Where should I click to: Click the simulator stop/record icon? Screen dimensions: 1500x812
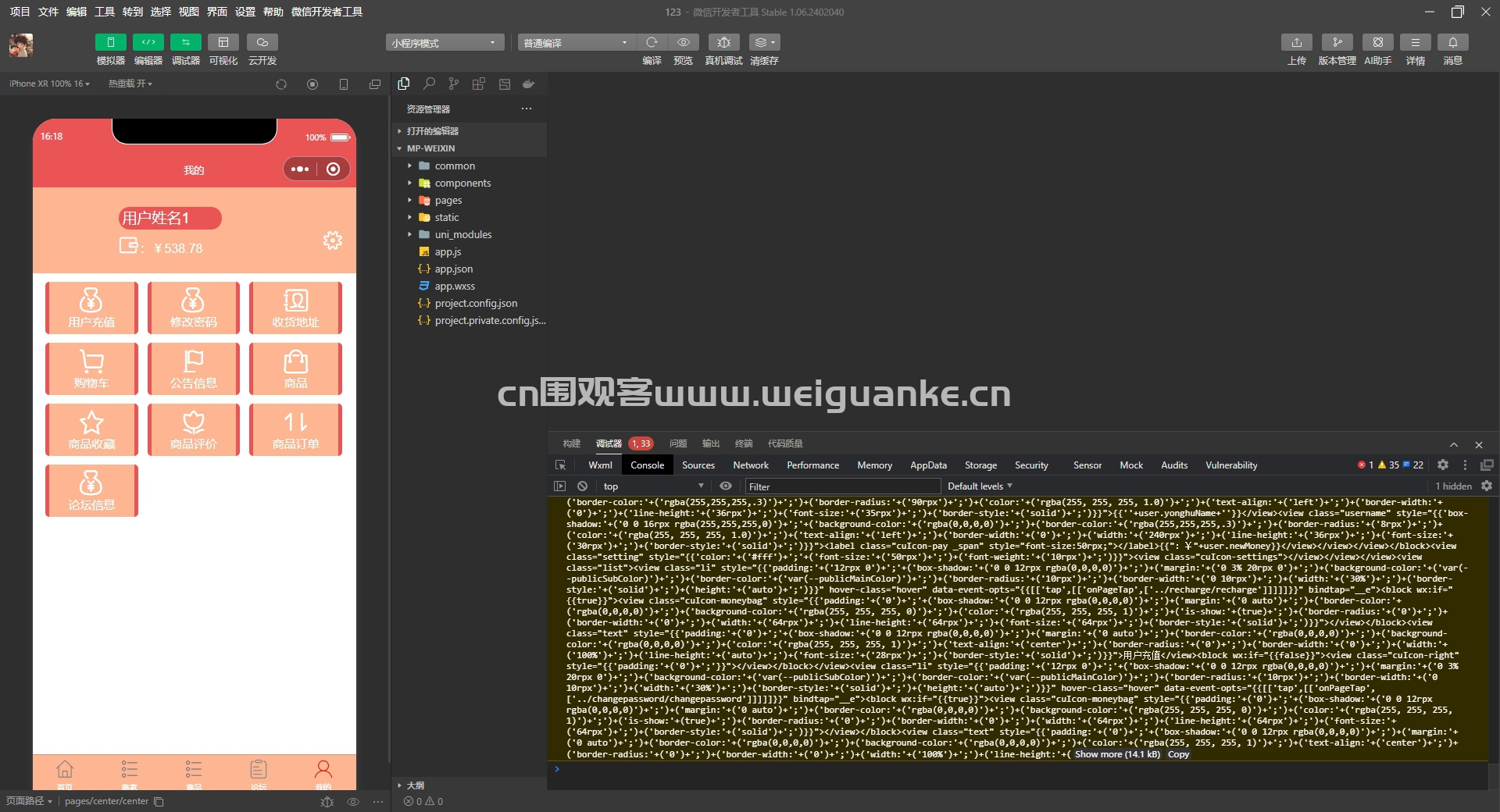coord(312,84)
